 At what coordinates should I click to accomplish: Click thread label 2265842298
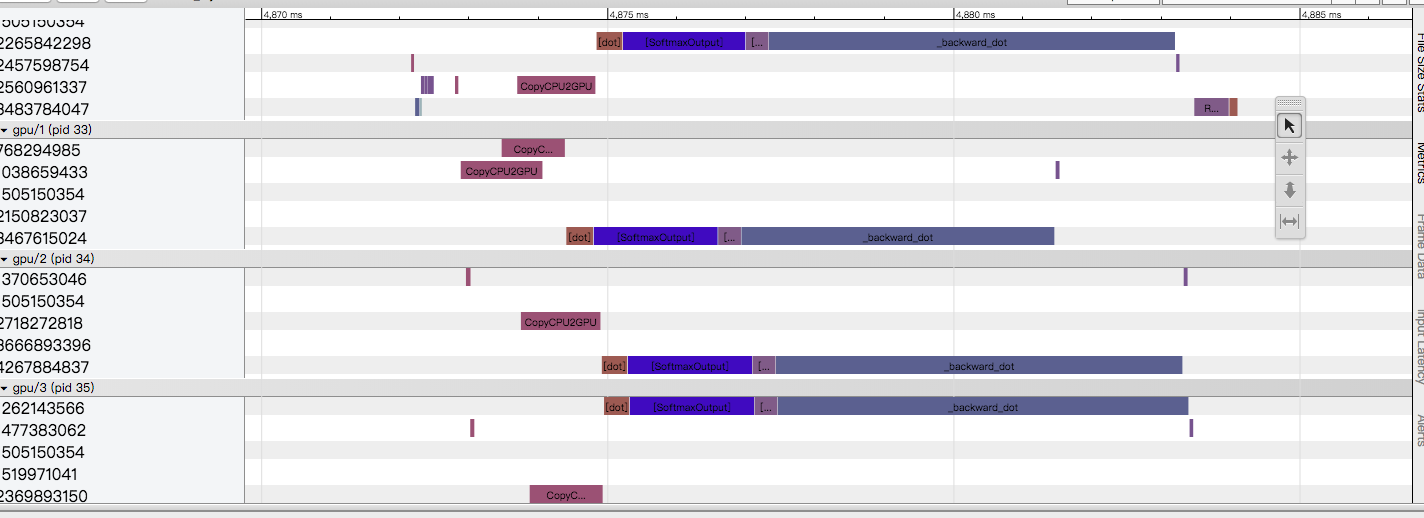click(46, 43)
